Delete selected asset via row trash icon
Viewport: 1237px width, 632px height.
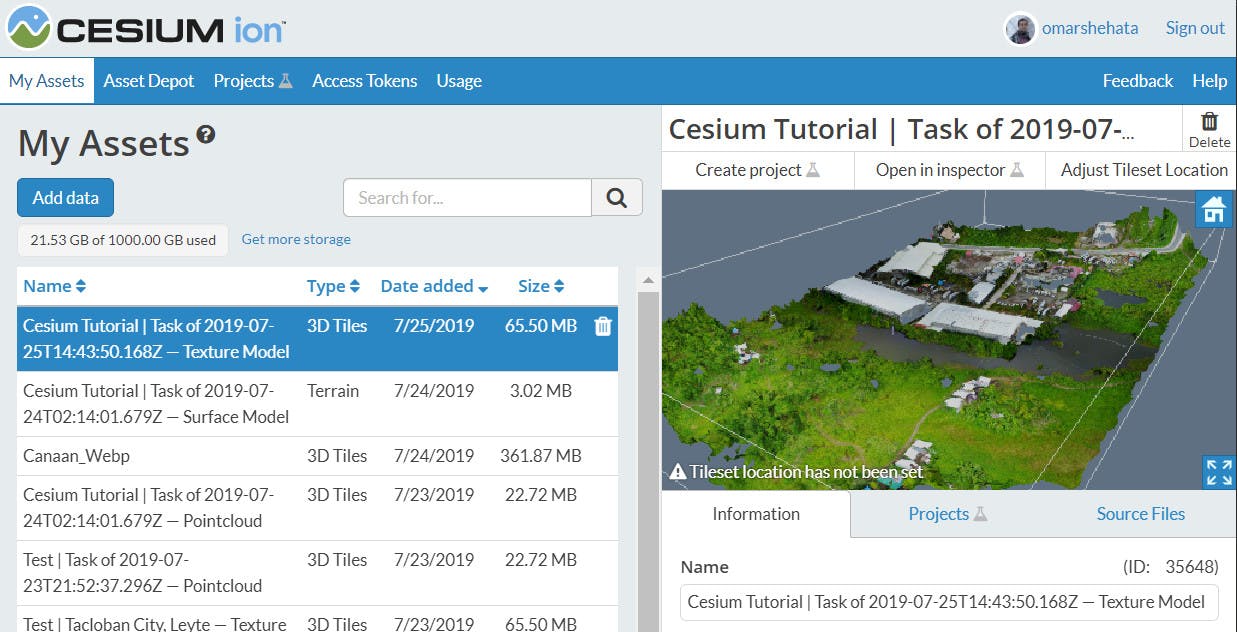(603, 326)
